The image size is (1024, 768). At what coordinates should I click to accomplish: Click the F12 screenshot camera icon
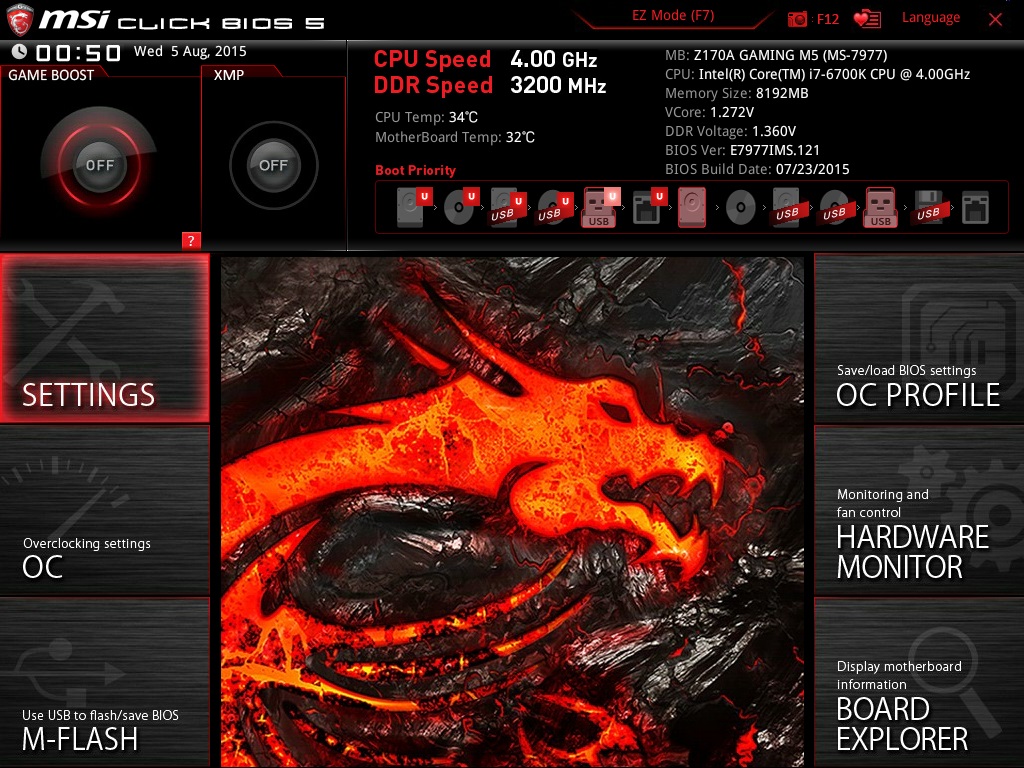(797, 19)
